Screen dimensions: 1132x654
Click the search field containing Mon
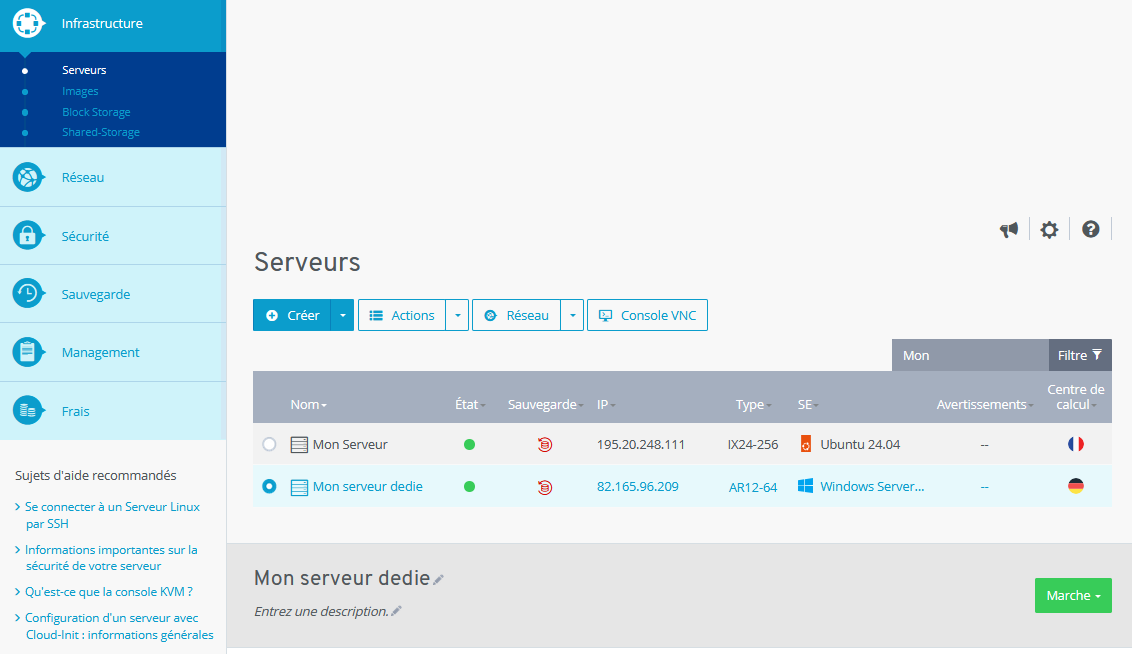click(x=969, y=355)
